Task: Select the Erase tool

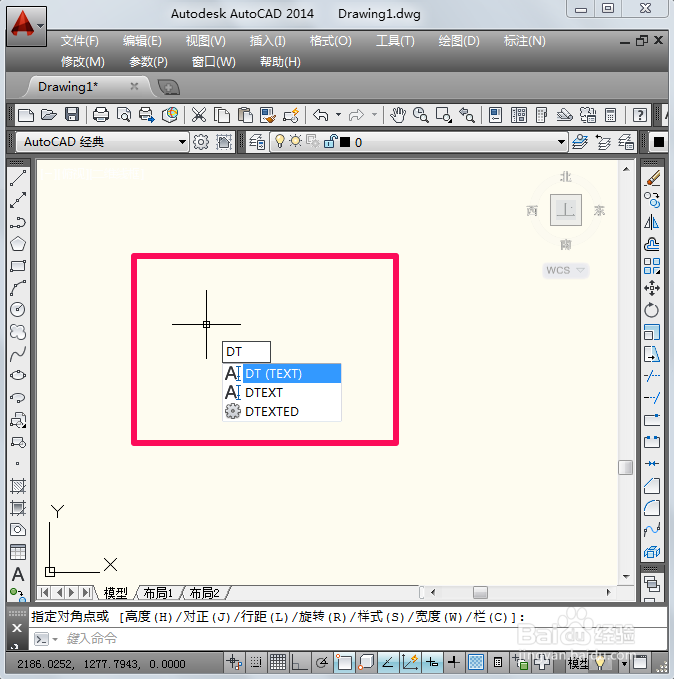Action: pyautogui.click(x=652, y=178)
